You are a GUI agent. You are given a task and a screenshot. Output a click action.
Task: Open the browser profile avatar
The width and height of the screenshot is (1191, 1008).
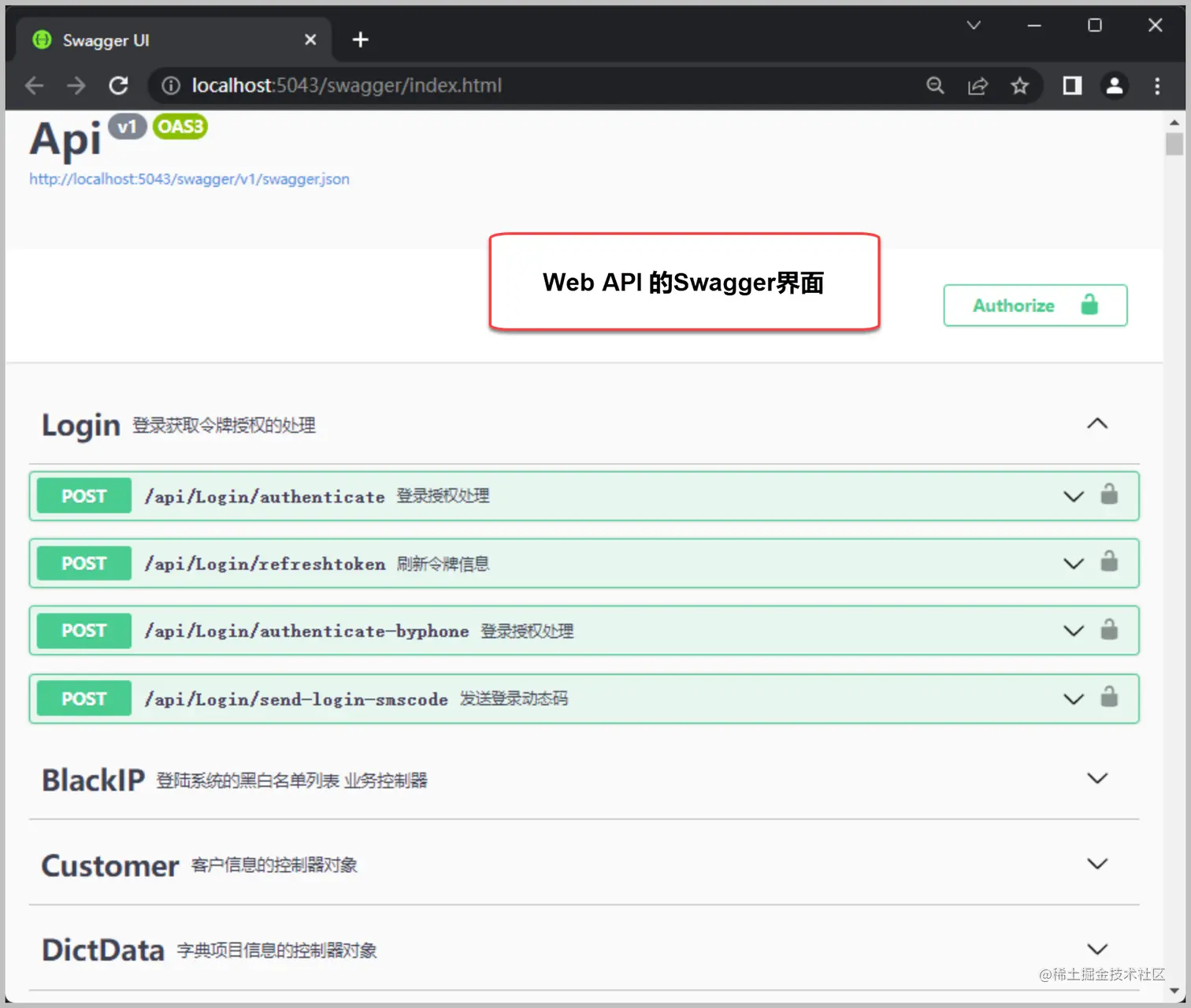tap(1115, 85)
